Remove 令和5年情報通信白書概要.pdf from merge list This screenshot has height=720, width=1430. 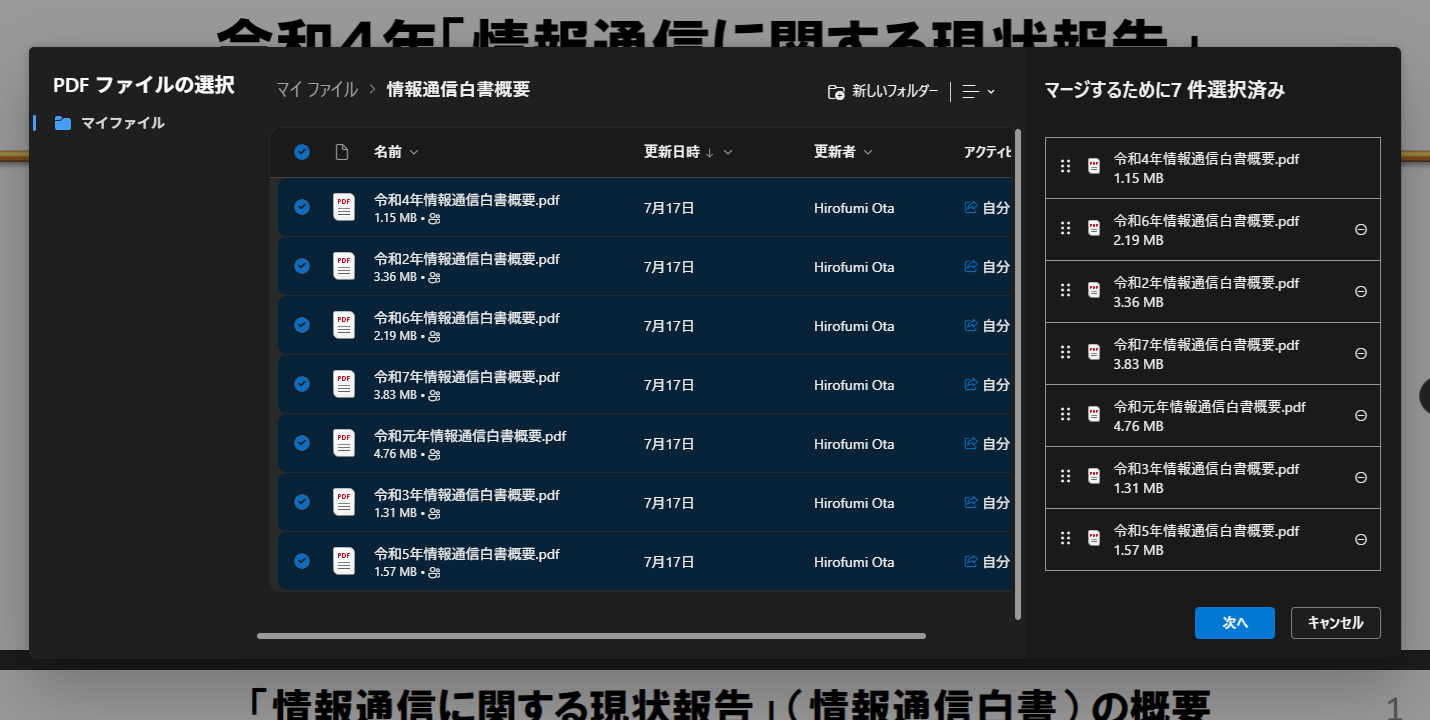(x=1360, y=539)
